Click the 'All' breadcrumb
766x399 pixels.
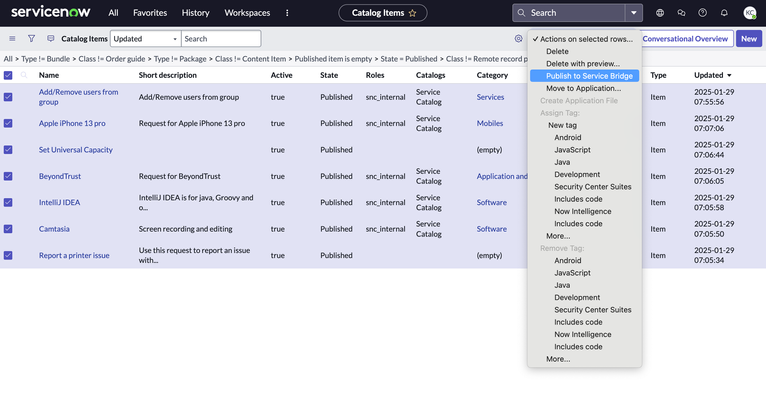[x=8, y=59]
